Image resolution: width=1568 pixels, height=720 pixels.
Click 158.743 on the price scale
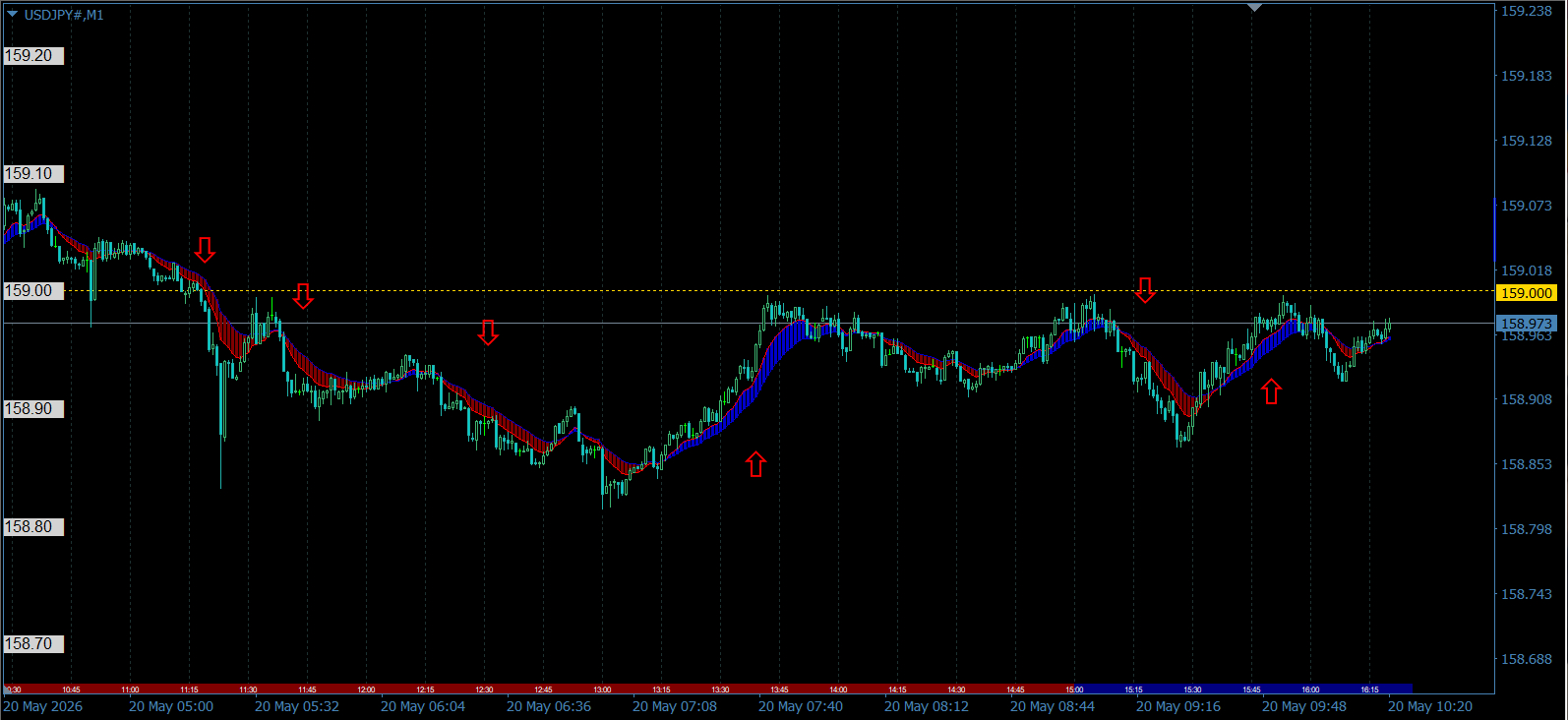[1526, 594]
